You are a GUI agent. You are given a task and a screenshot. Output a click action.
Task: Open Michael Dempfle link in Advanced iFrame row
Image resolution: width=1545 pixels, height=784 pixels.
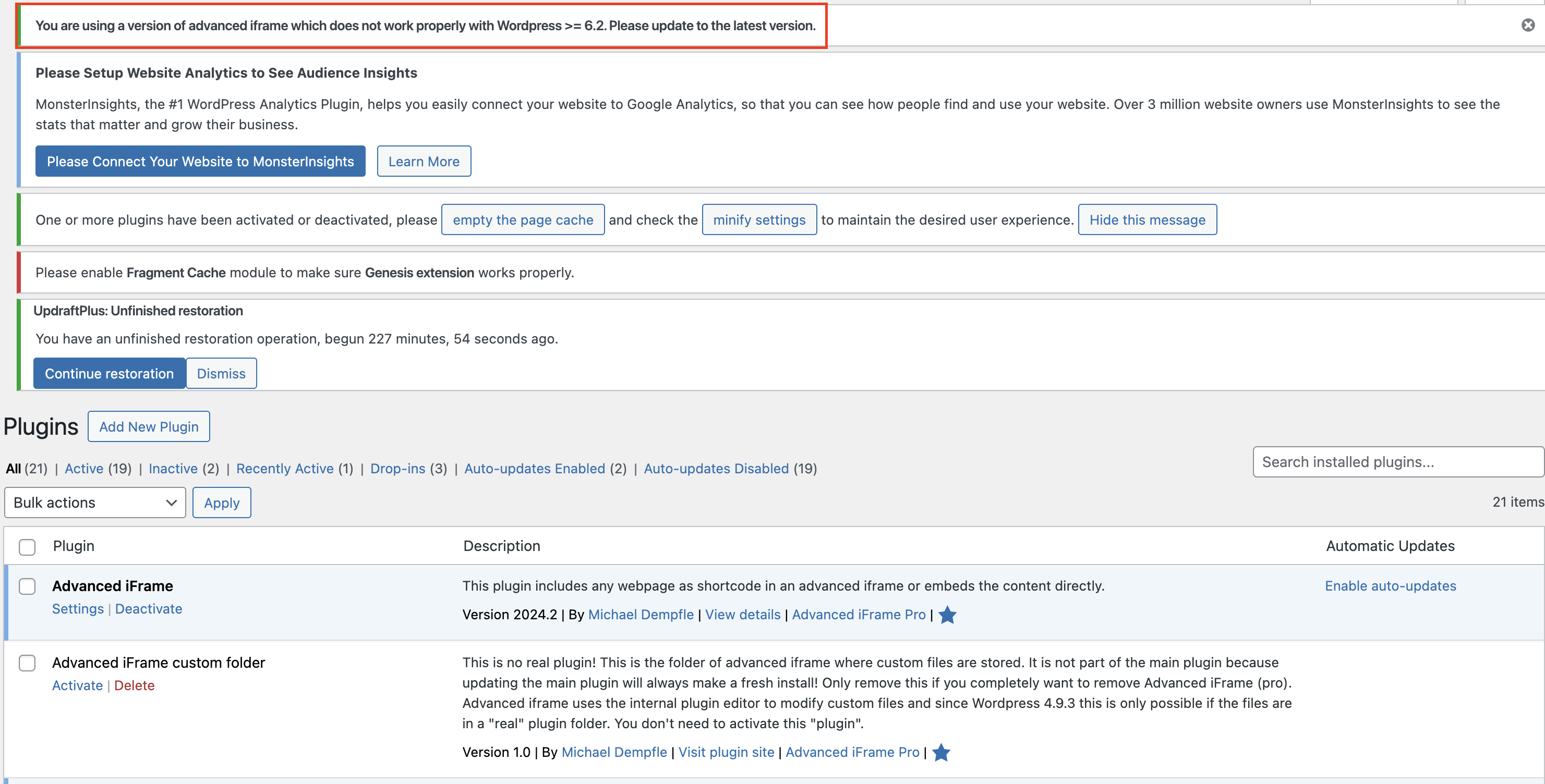click(x=641, y=615)
